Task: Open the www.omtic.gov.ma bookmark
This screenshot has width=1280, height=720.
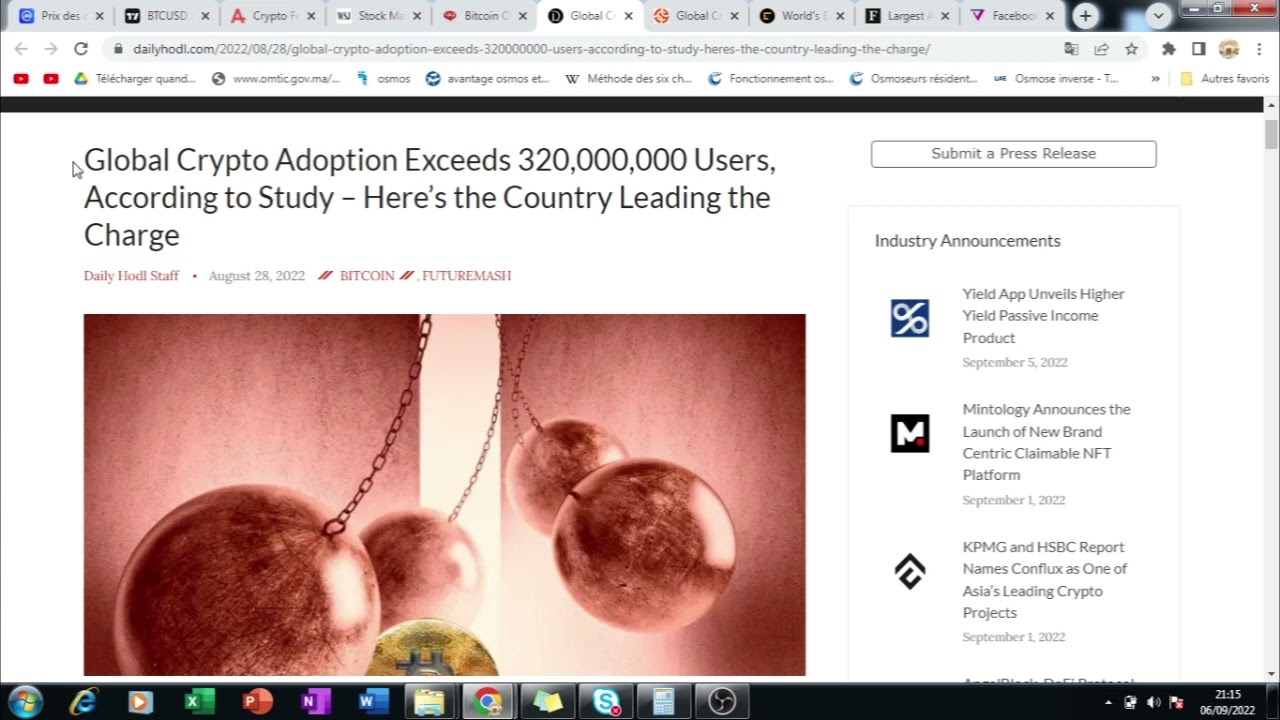Action: [277, 79]
